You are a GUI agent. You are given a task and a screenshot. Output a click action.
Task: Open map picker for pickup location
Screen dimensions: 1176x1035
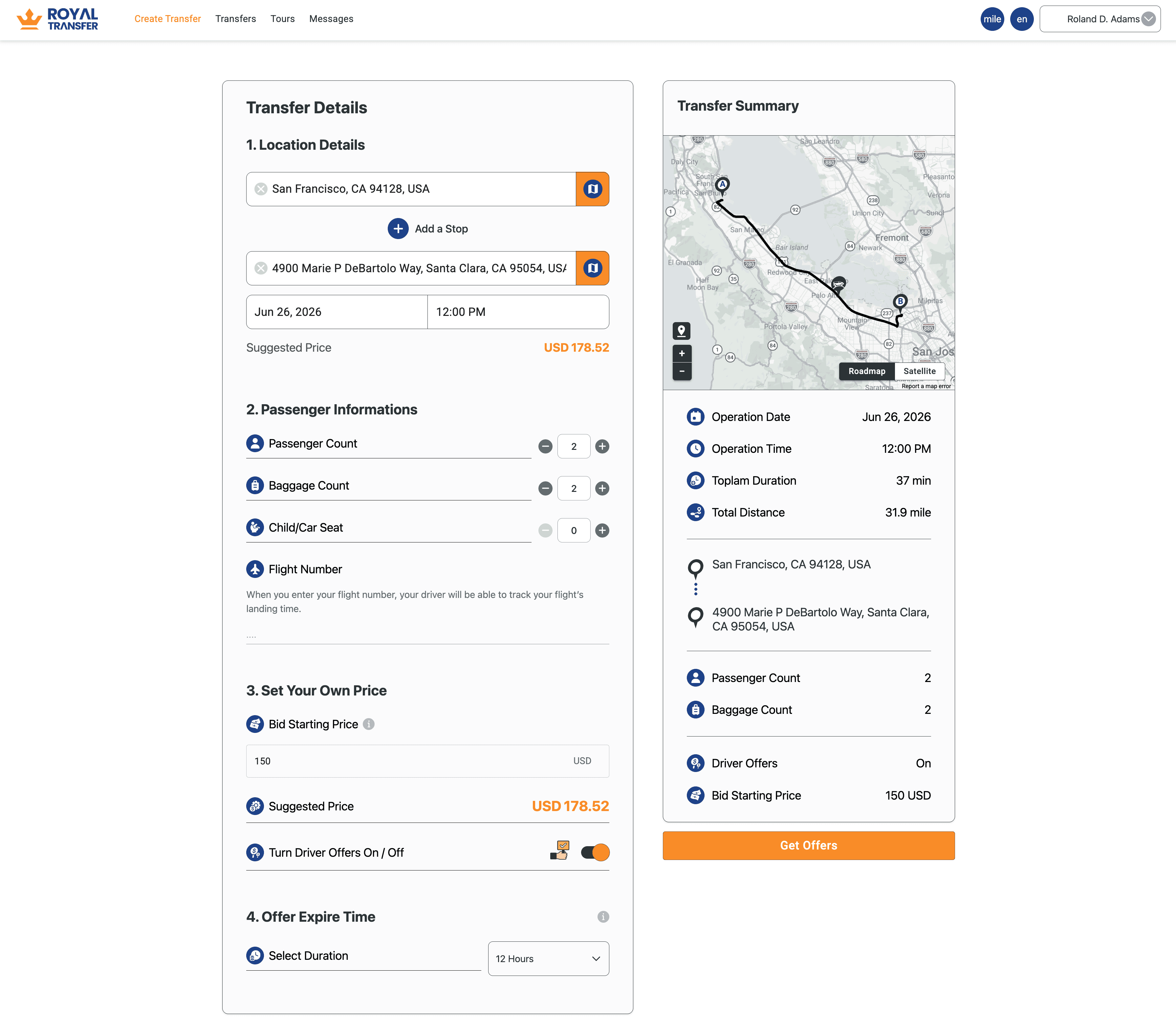[592, 189]
